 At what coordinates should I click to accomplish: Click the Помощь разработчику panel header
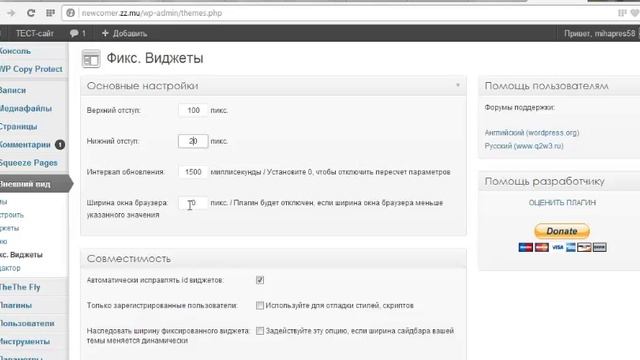[559, 181]
